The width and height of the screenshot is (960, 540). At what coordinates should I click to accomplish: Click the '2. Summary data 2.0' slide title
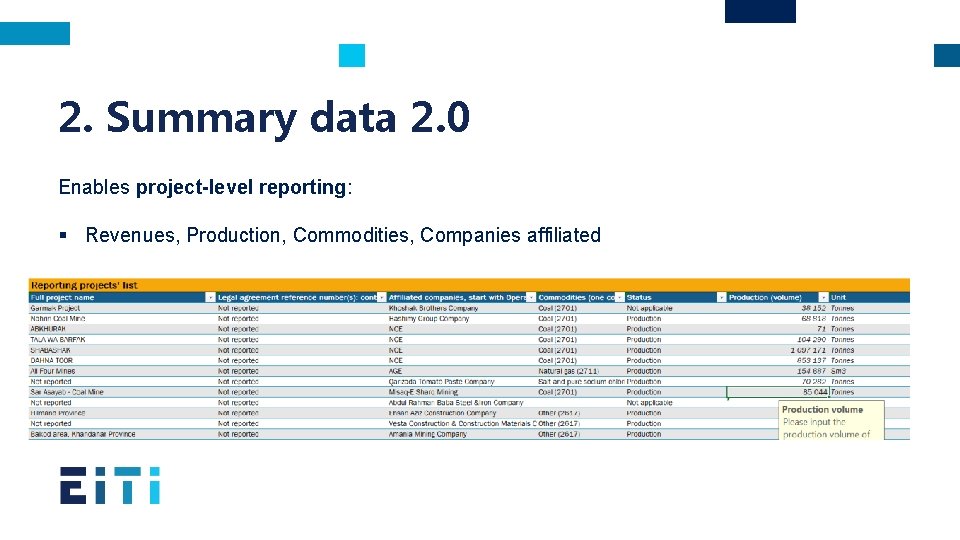(x=264, y=117)
